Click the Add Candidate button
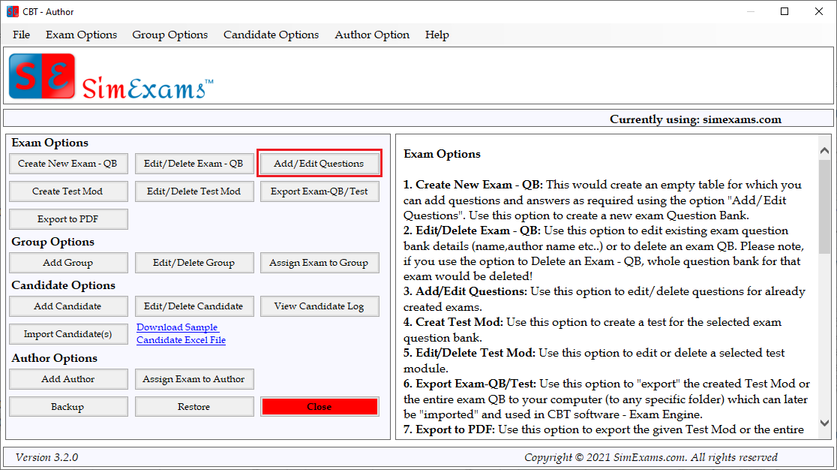837x470 pixels. (x=68, y=307)
